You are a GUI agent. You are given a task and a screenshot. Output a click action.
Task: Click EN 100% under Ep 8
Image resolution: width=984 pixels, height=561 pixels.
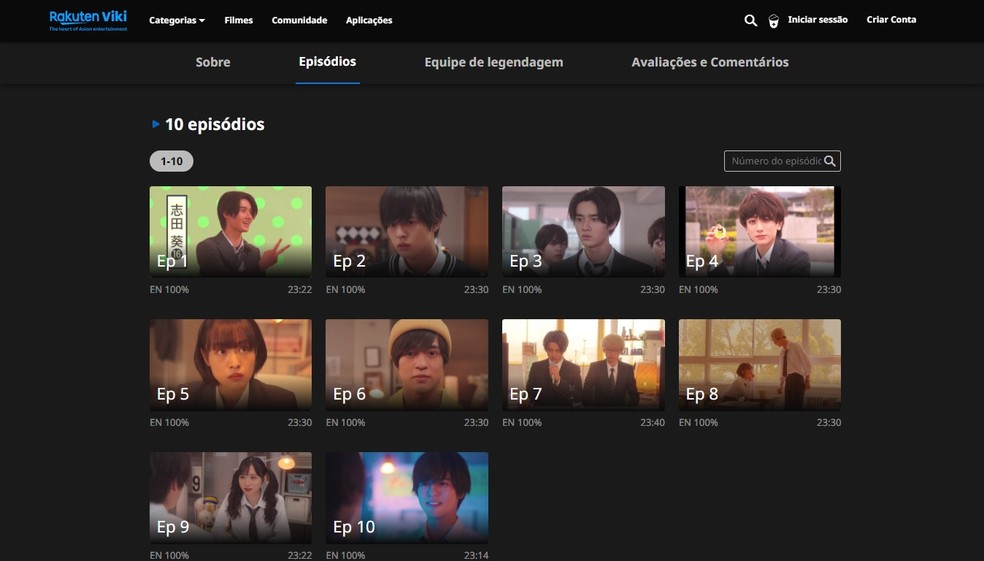[x=698, y=423]
